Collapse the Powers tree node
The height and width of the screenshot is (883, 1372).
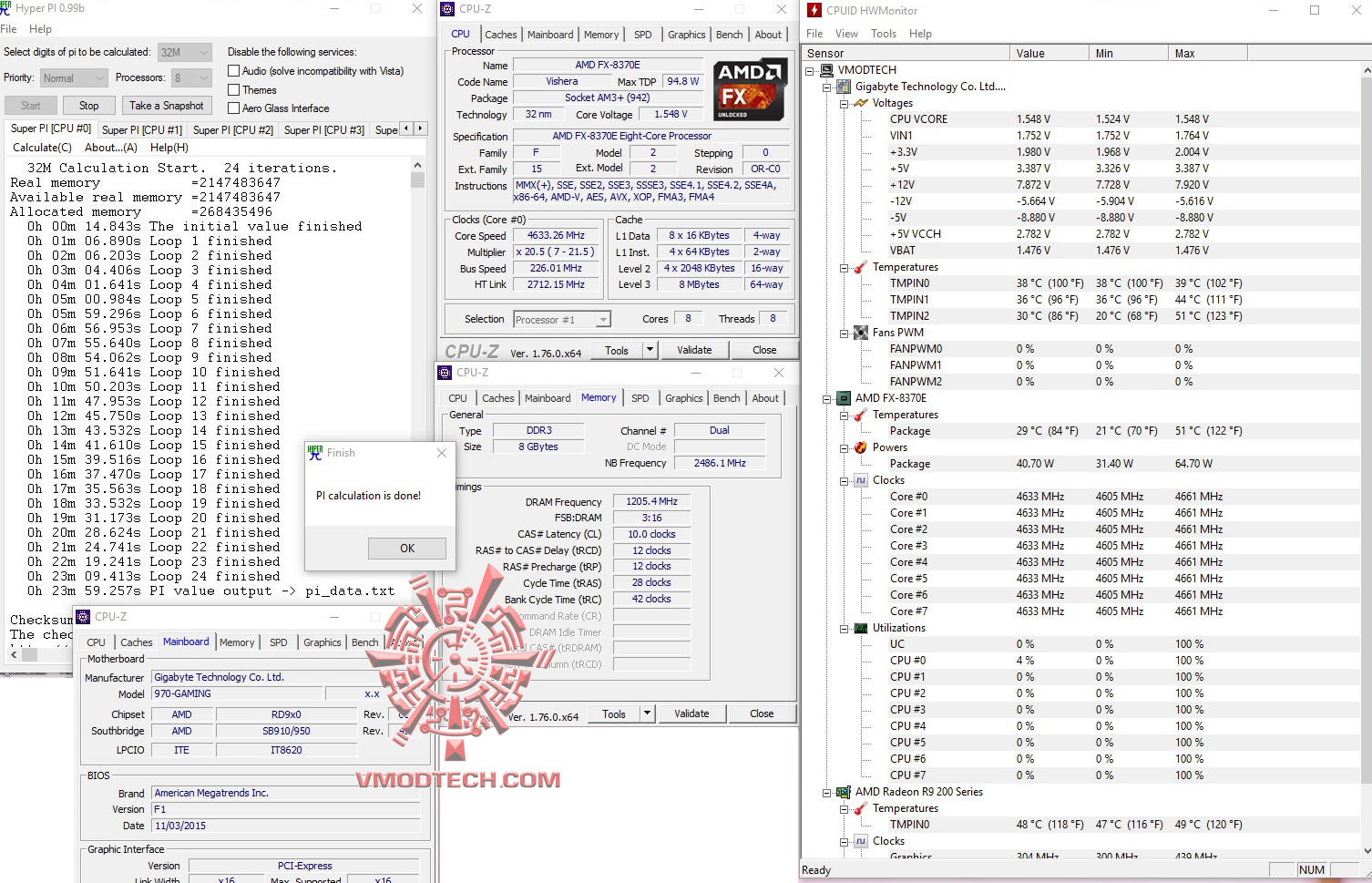pos(844,447)
